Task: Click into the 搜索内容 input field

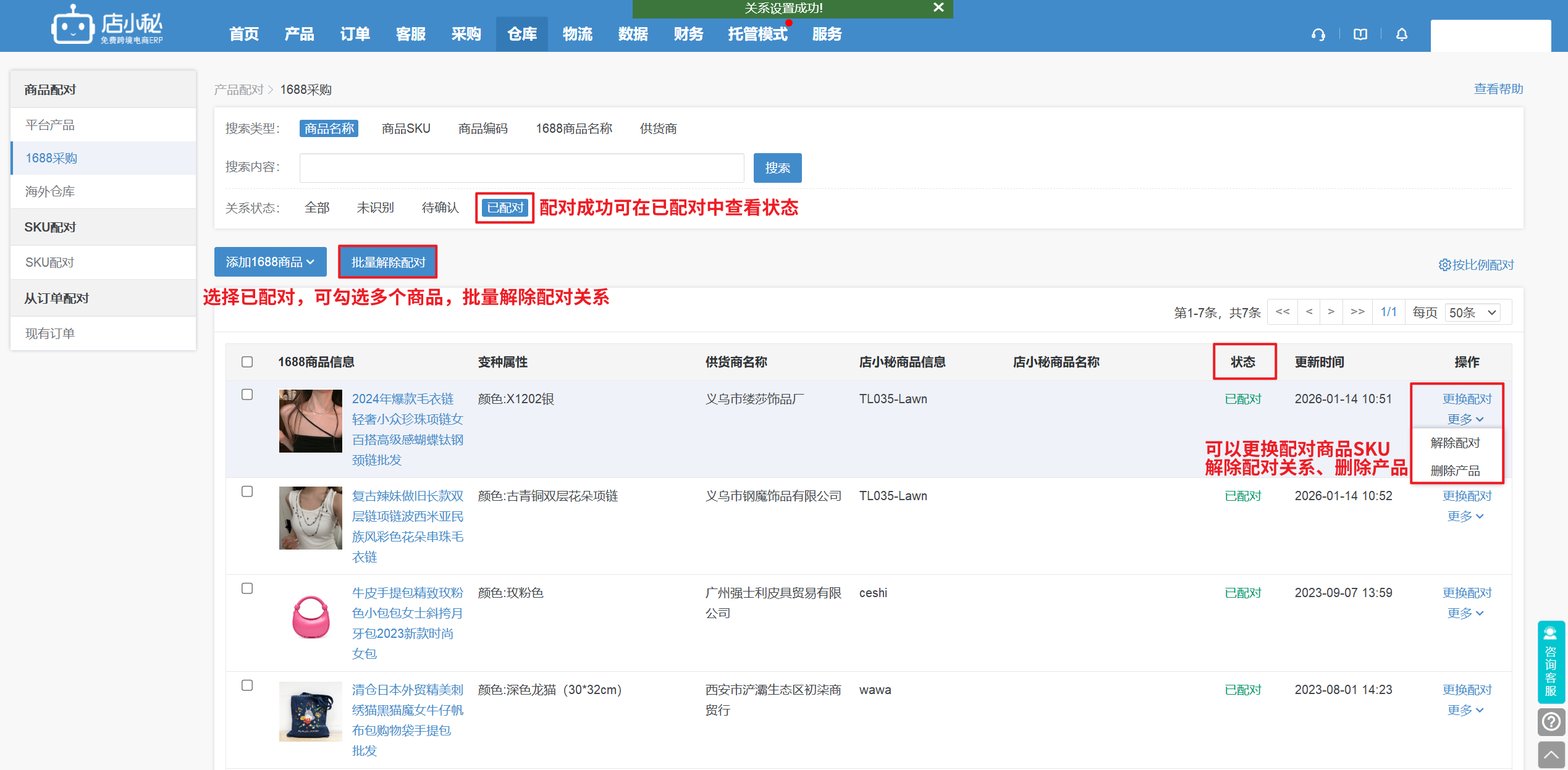Action: (x=521, y=168)
